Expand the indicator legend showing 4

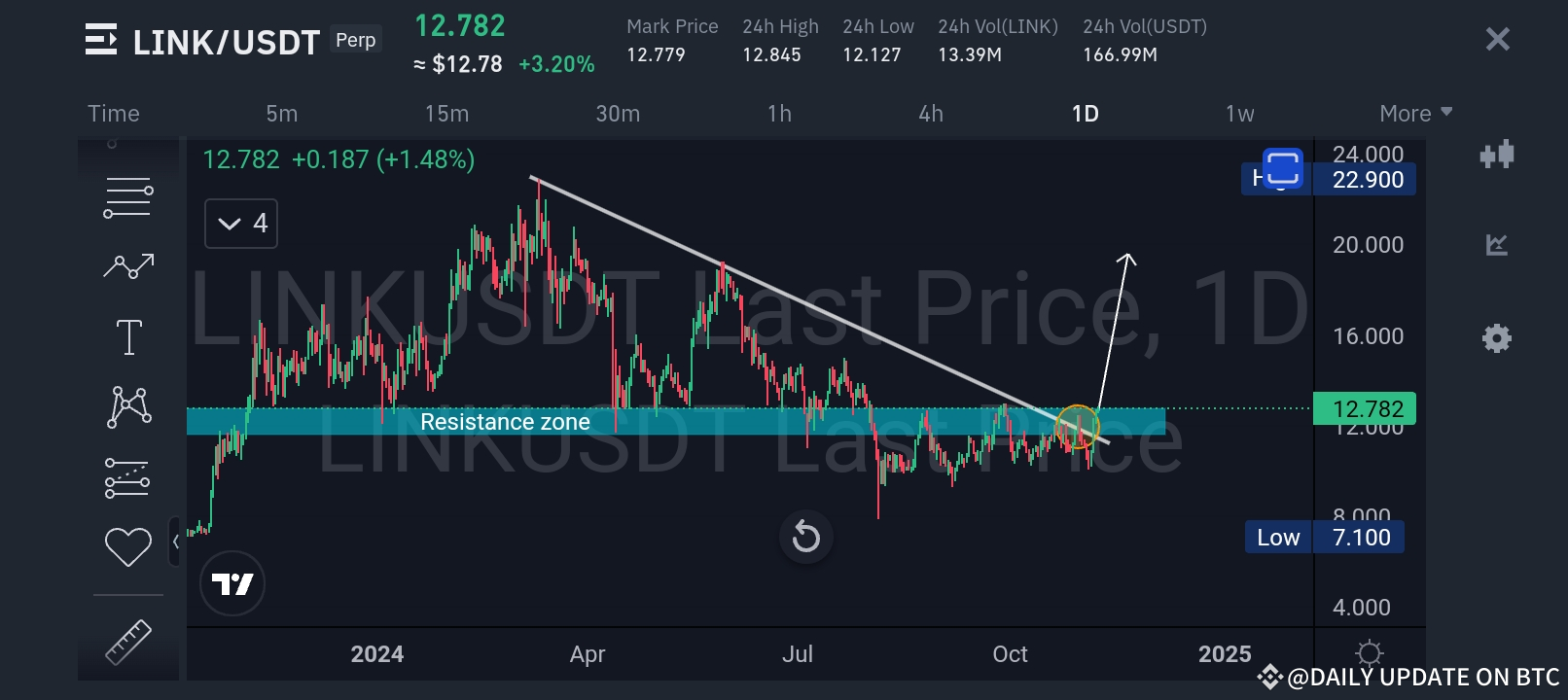[241, 224]
